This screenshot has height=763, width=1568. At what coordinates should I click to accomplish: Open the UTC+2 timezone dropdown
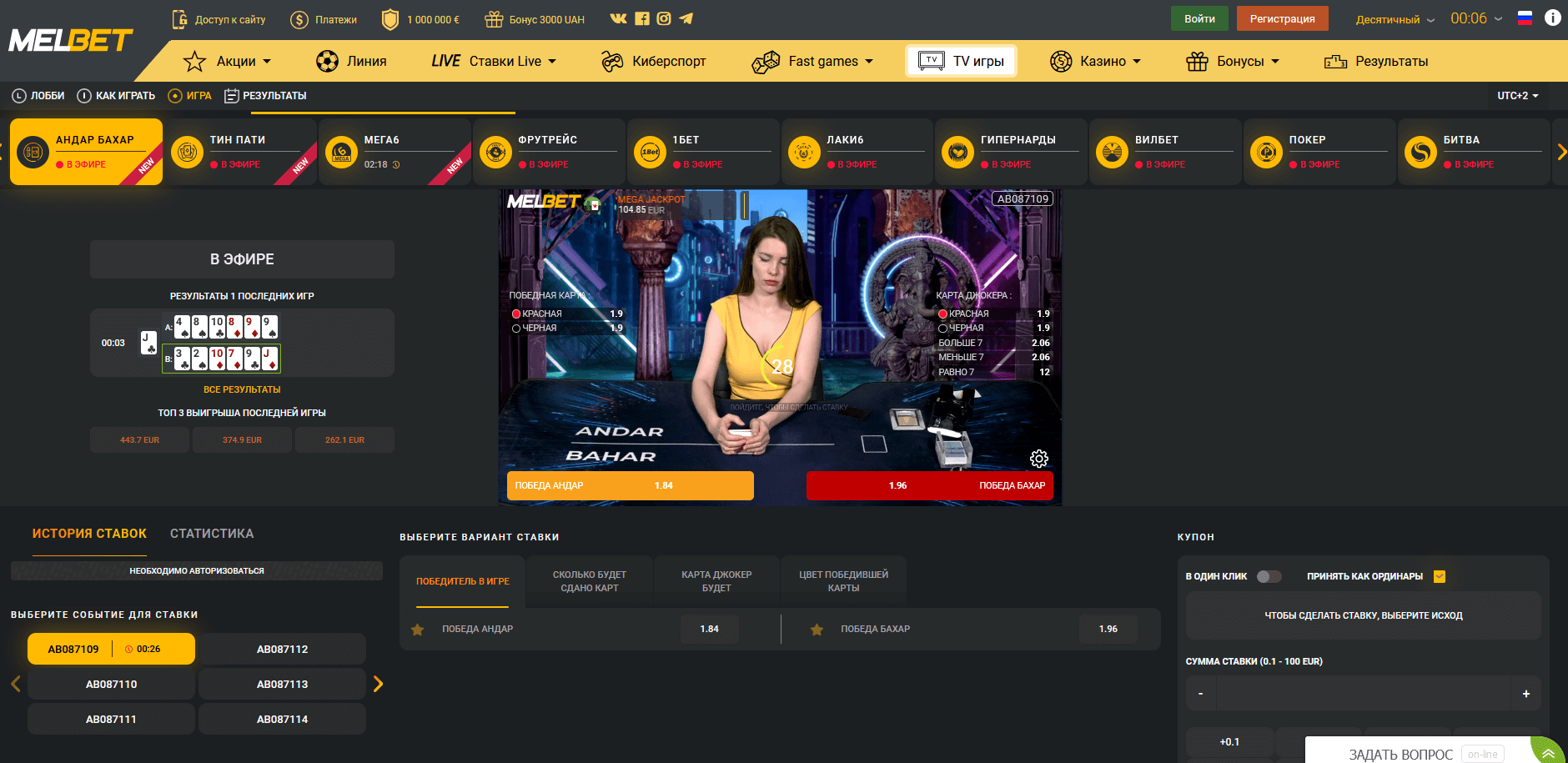pos(1518,96)
